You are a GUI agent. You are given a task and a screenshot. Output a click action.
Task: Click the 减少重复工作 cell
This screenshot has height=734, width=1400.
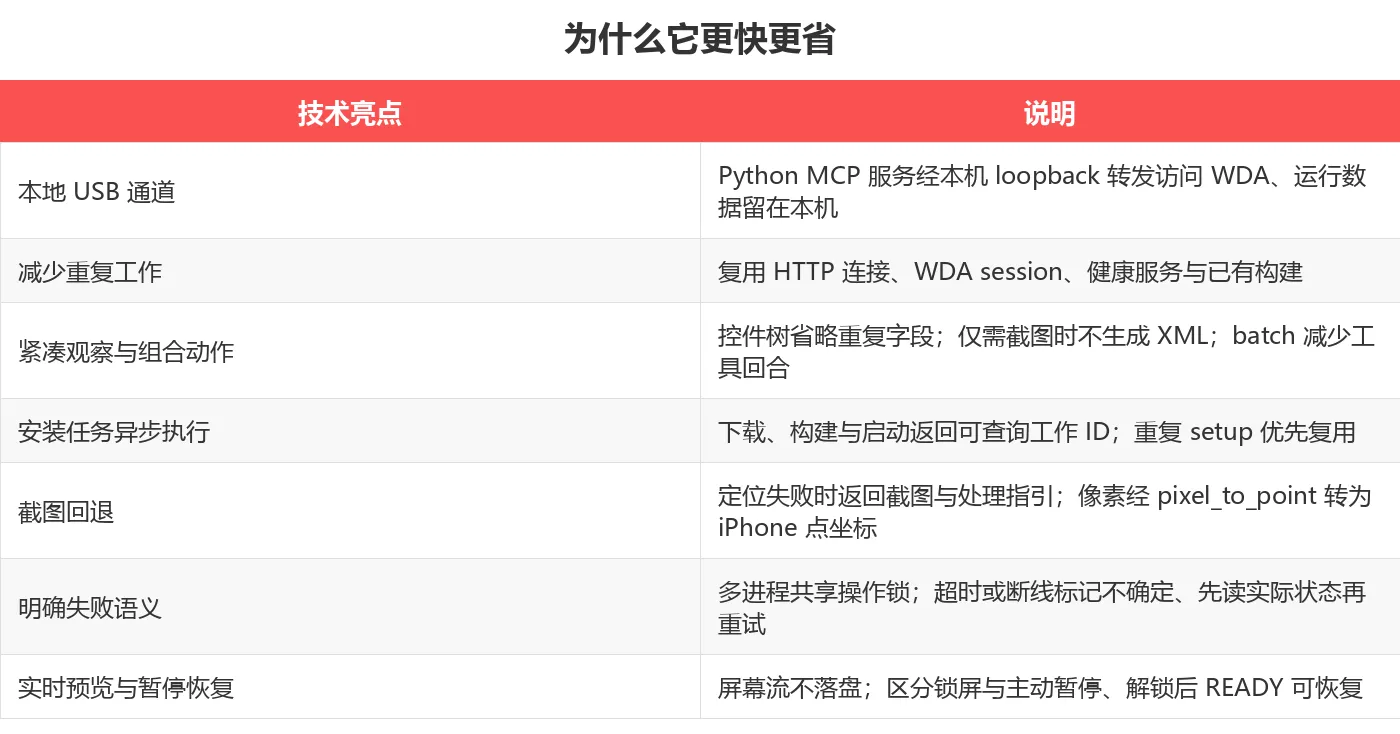click(x=350, y=271)
